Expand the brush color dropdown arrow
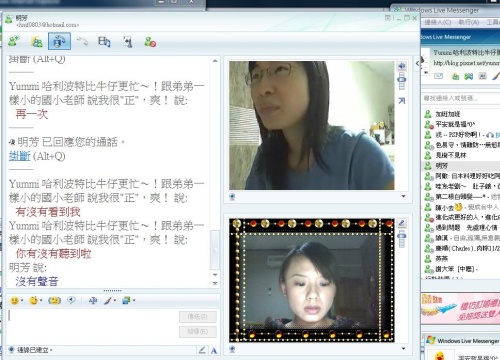500x360 pixels. pyautogui.click(x=115, y=300)
